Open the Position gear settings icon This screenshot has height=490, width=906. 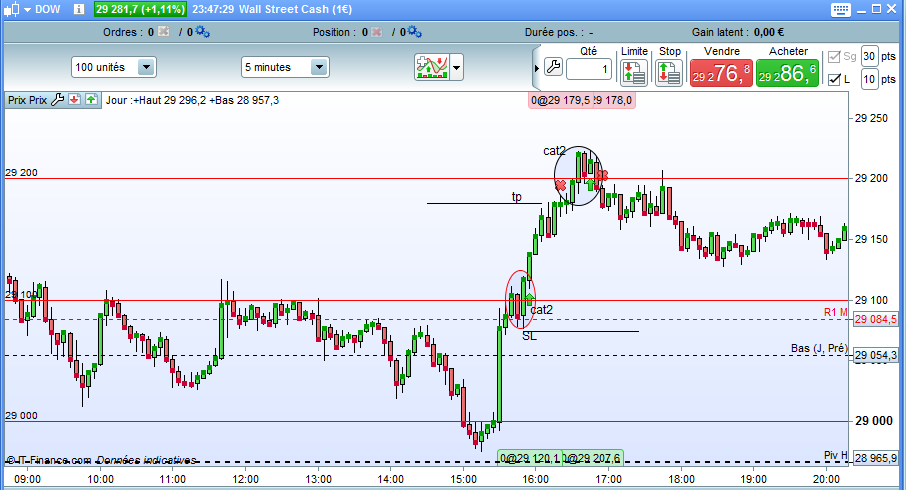414,32
